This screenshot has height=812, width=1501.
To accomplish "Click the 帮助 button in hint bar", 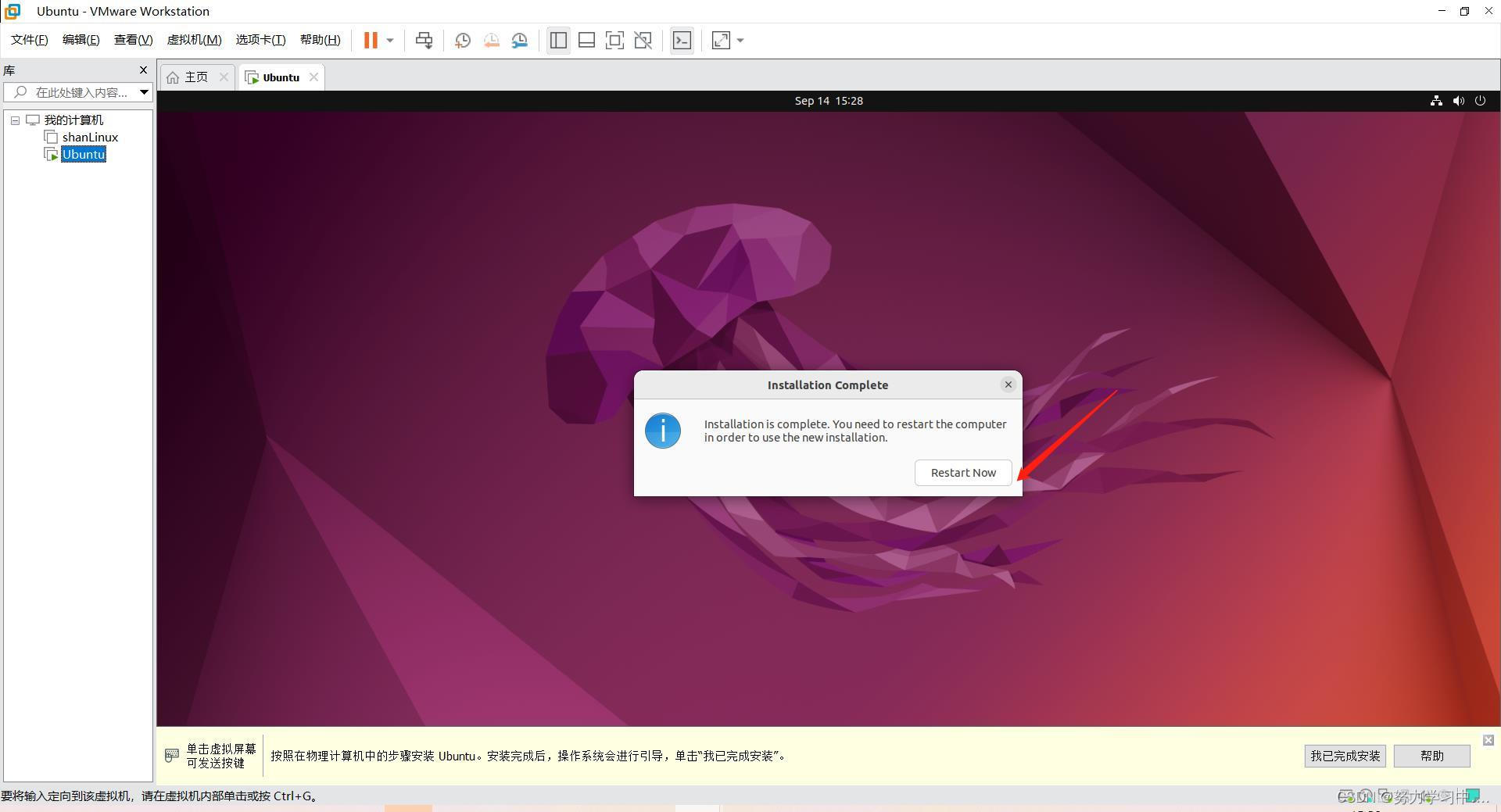I will [1431, 756].
